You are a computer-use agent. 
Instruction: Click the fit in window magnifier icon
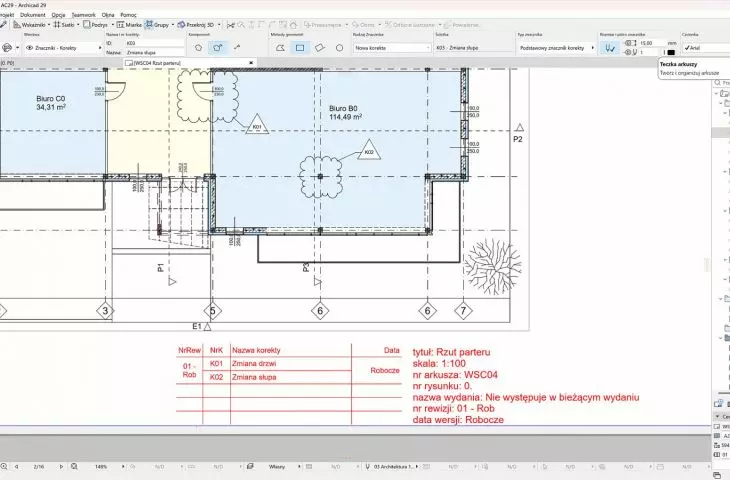[74, 466]
